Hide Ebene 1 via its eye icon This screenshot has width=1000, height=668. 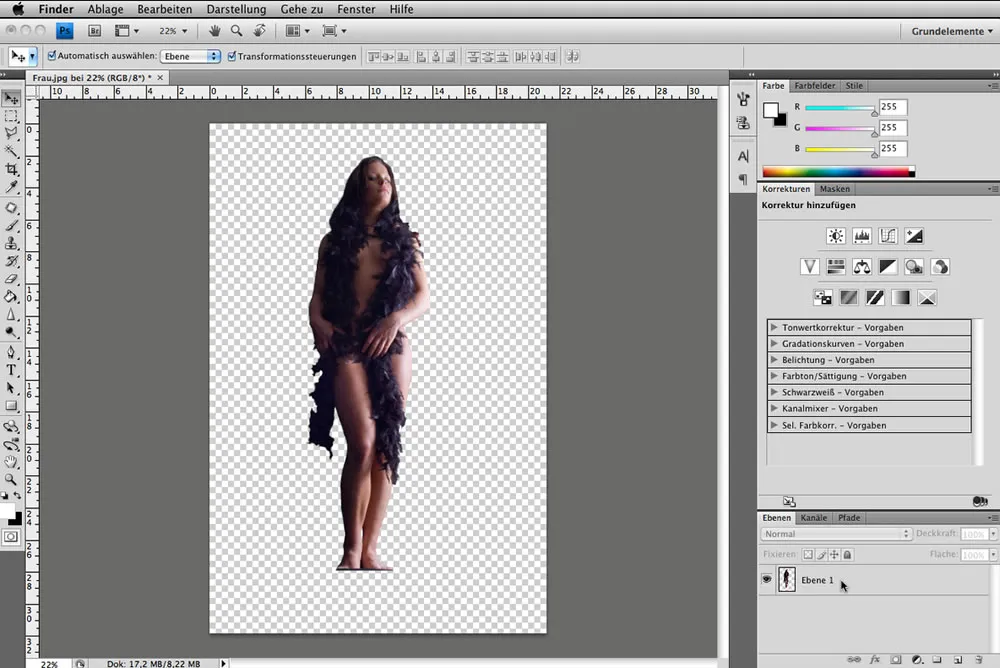click(x=766, y=579)
